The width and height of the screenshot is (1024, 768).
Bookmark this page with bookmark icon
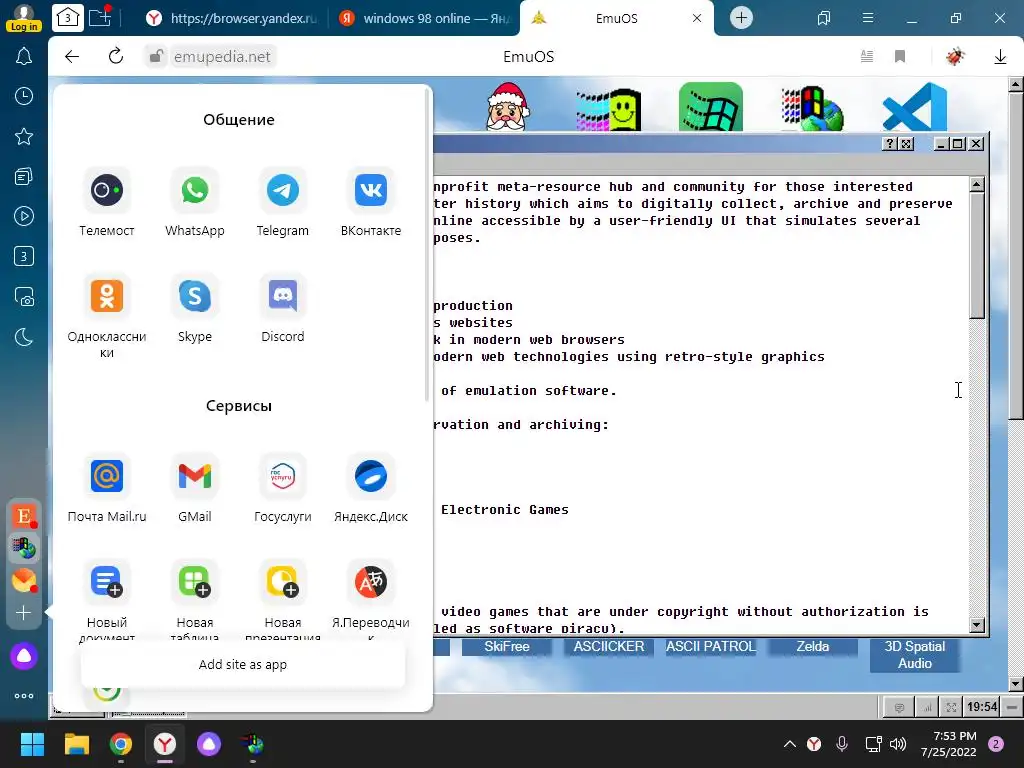pos(900,57)
